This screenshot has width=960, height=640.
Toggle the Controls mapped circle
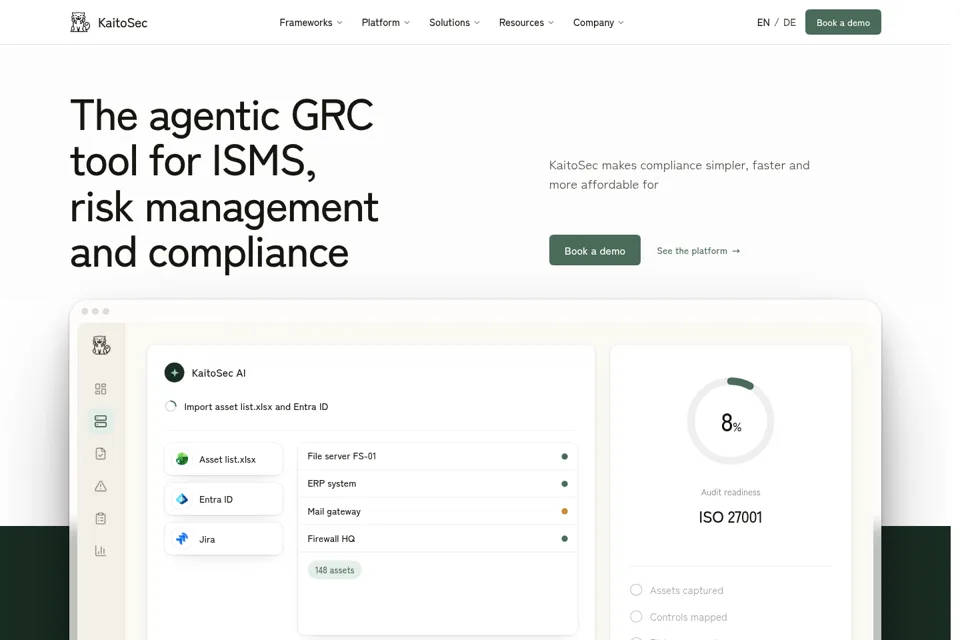[636, 617]
